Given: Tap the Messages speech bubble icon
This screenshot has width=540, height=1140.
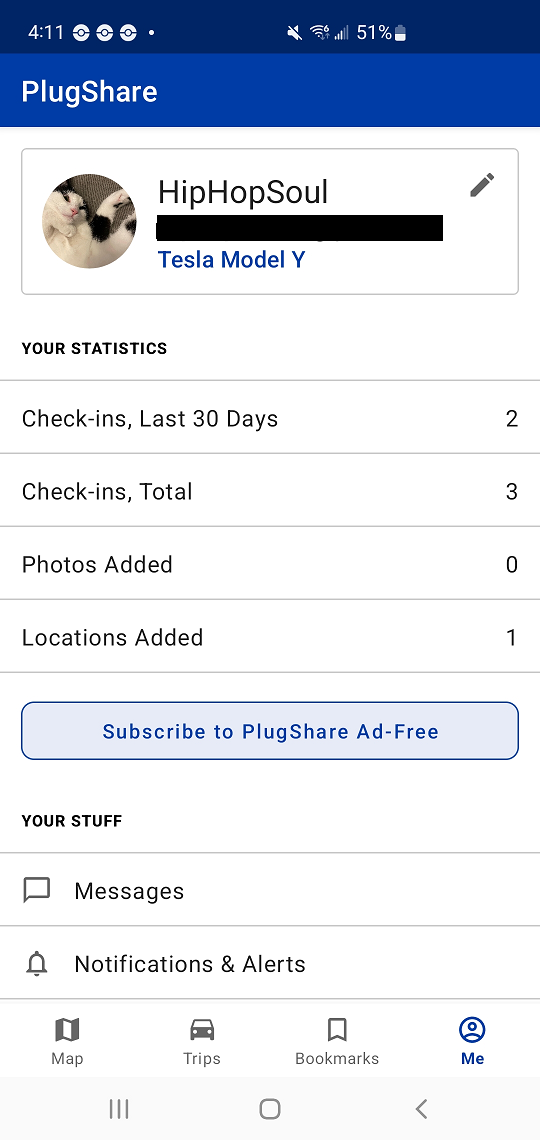Looking at the screenshot, I should coord(36,890).
